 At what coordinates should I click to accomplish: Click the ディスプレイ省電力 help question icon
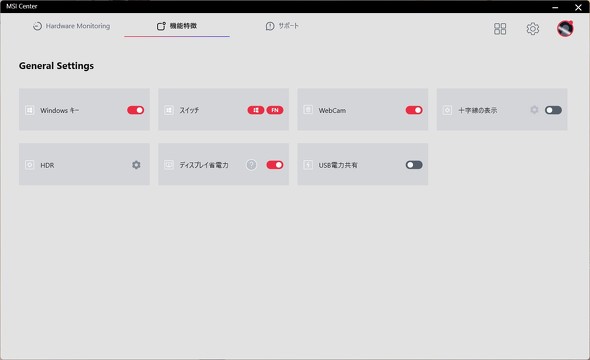251,165
